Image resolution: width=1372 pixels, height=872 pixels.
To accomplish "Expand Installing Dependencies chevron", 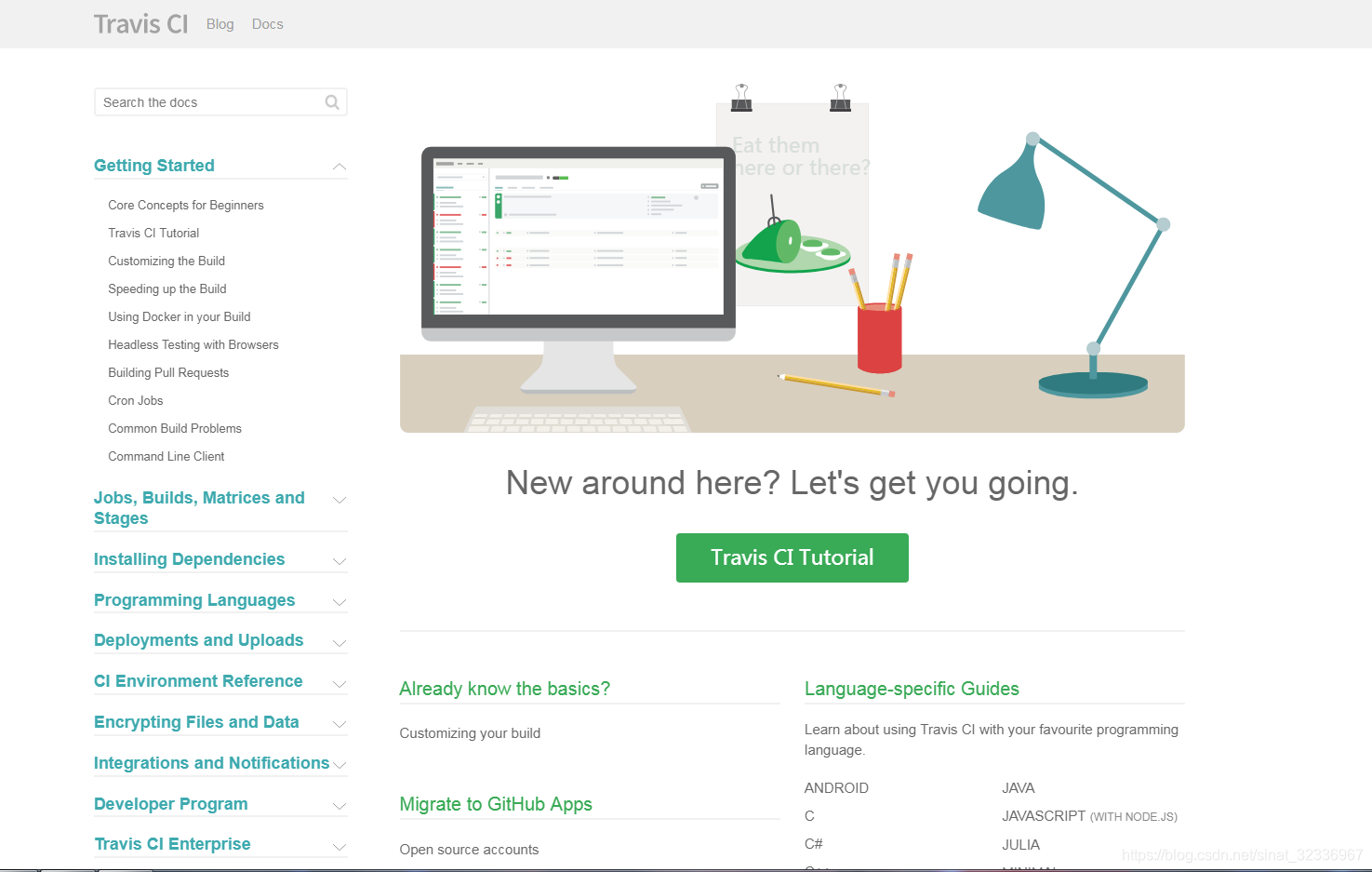I will [340, 561].
